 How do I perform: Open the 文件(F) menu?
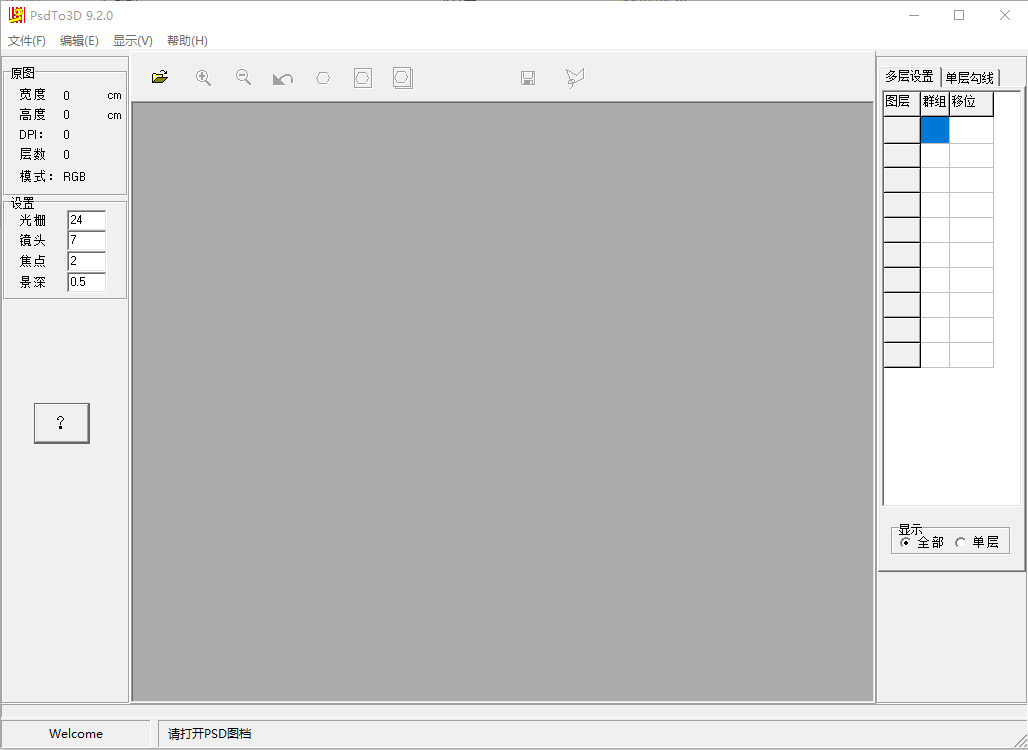(27, 41)
